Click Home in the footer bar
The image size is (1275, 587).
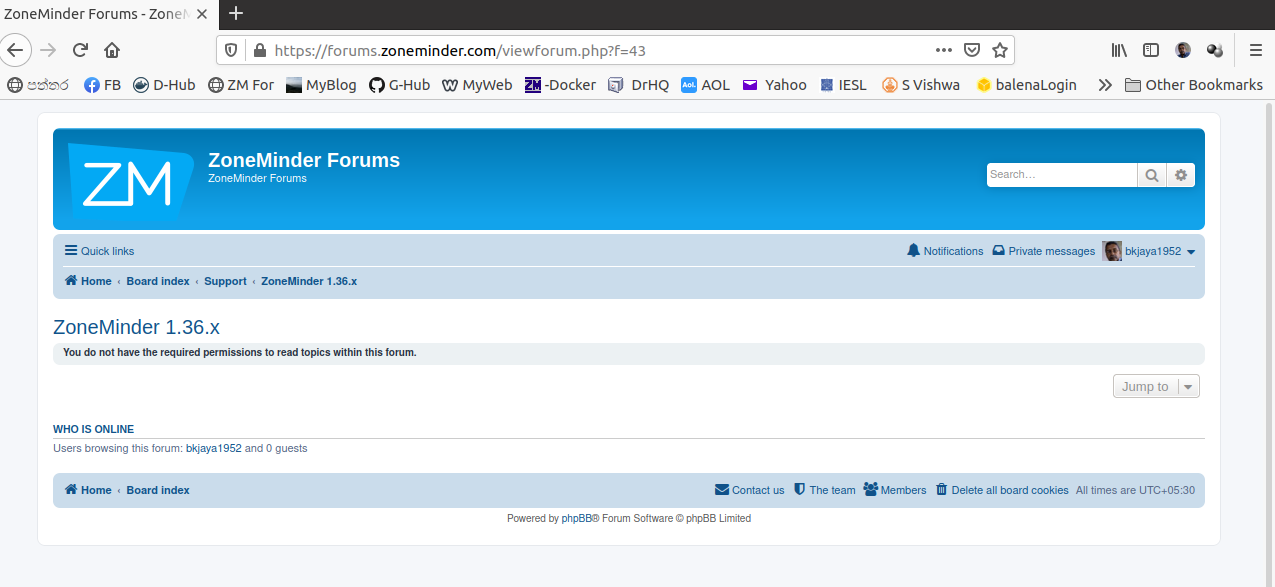(x=88, y=490)
